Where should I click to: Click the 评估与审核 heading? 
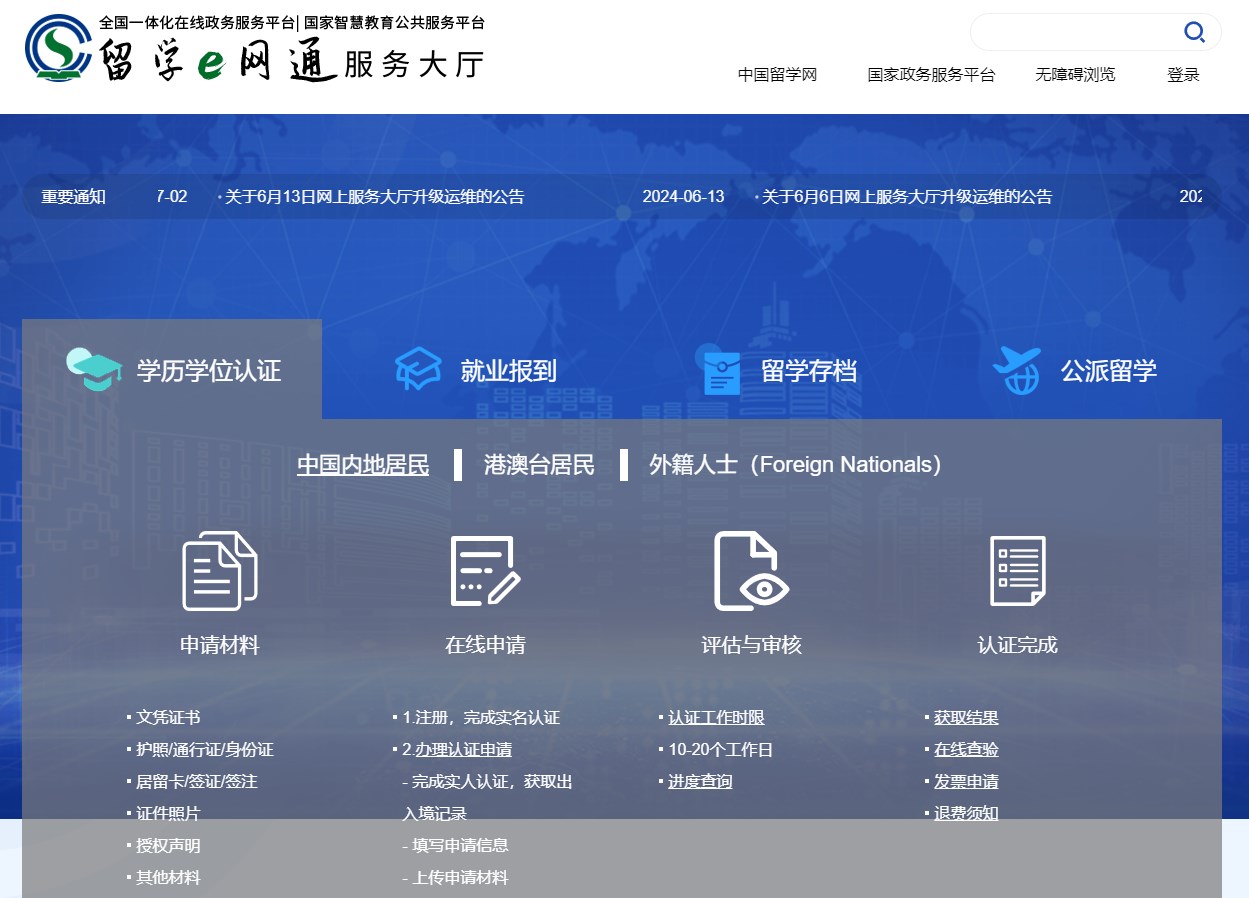pos(752,645)
